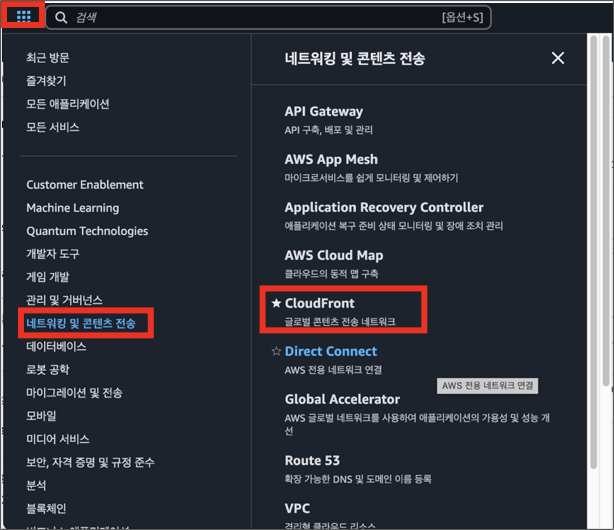Screen dimensions: 614x530
Task: Select Machine Learning category
Action: [x=72, y=208]
